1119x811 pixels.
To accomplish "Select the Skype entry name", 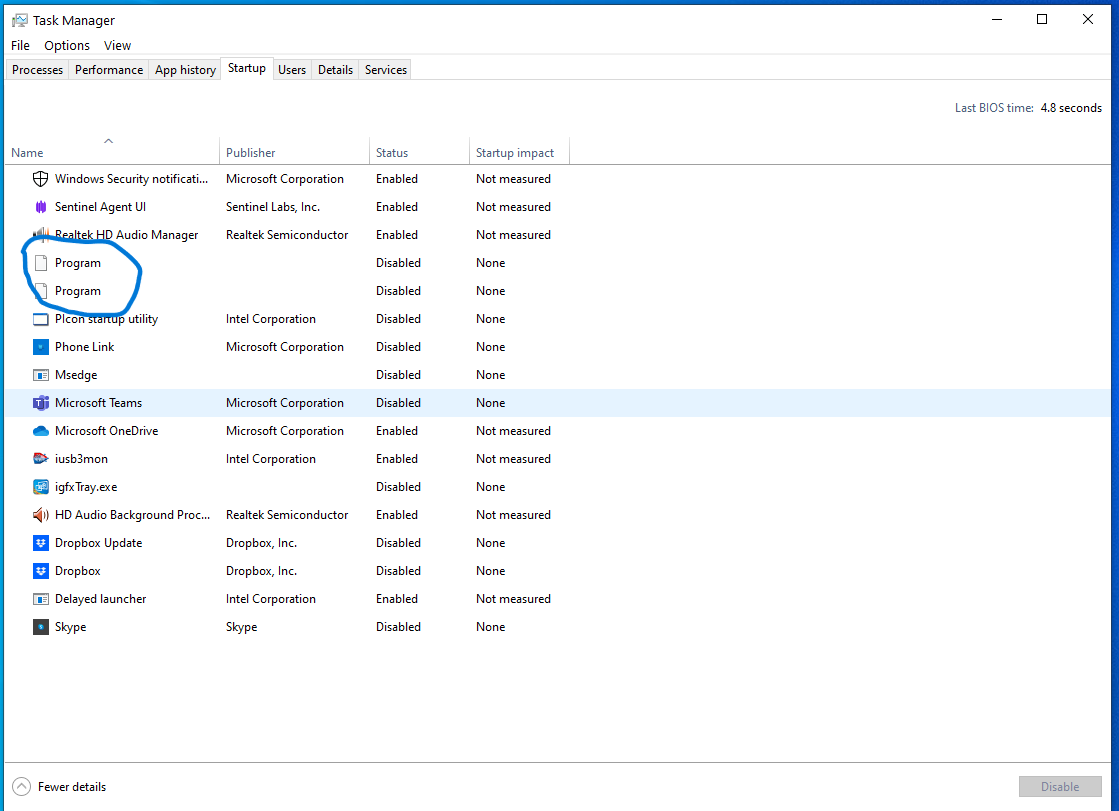I will 71,627.
